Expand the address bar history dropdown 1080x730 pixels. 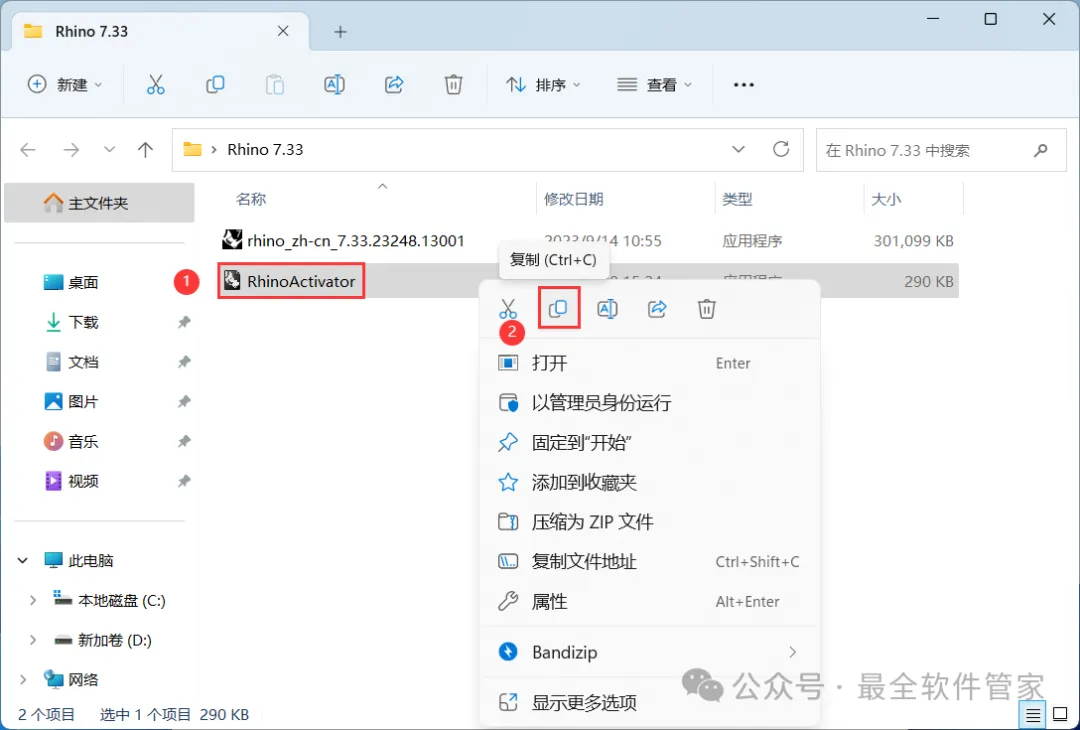[x=738, y=149]
